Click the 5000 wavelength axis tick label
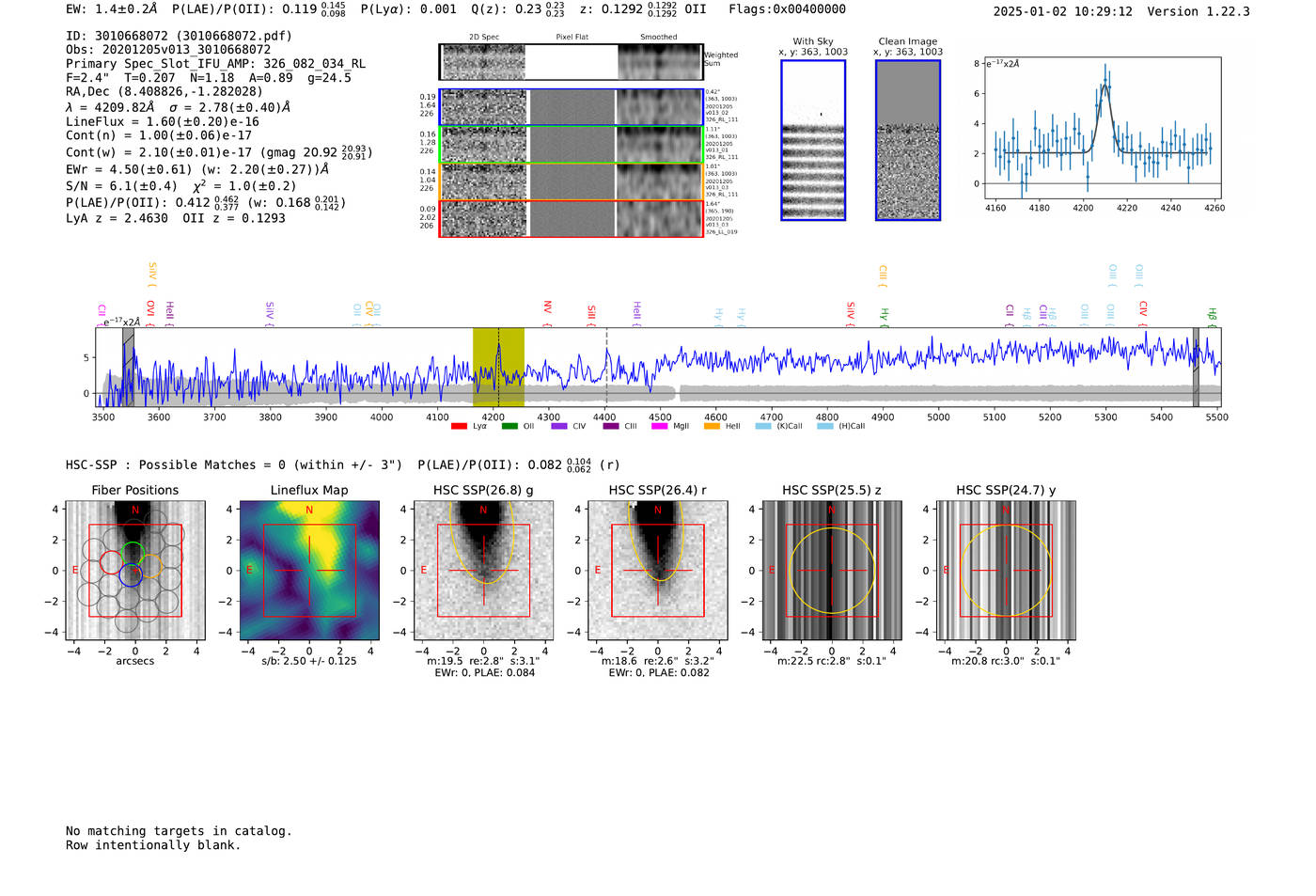This screenshot has height=896, width=1316. coord(938,417)
